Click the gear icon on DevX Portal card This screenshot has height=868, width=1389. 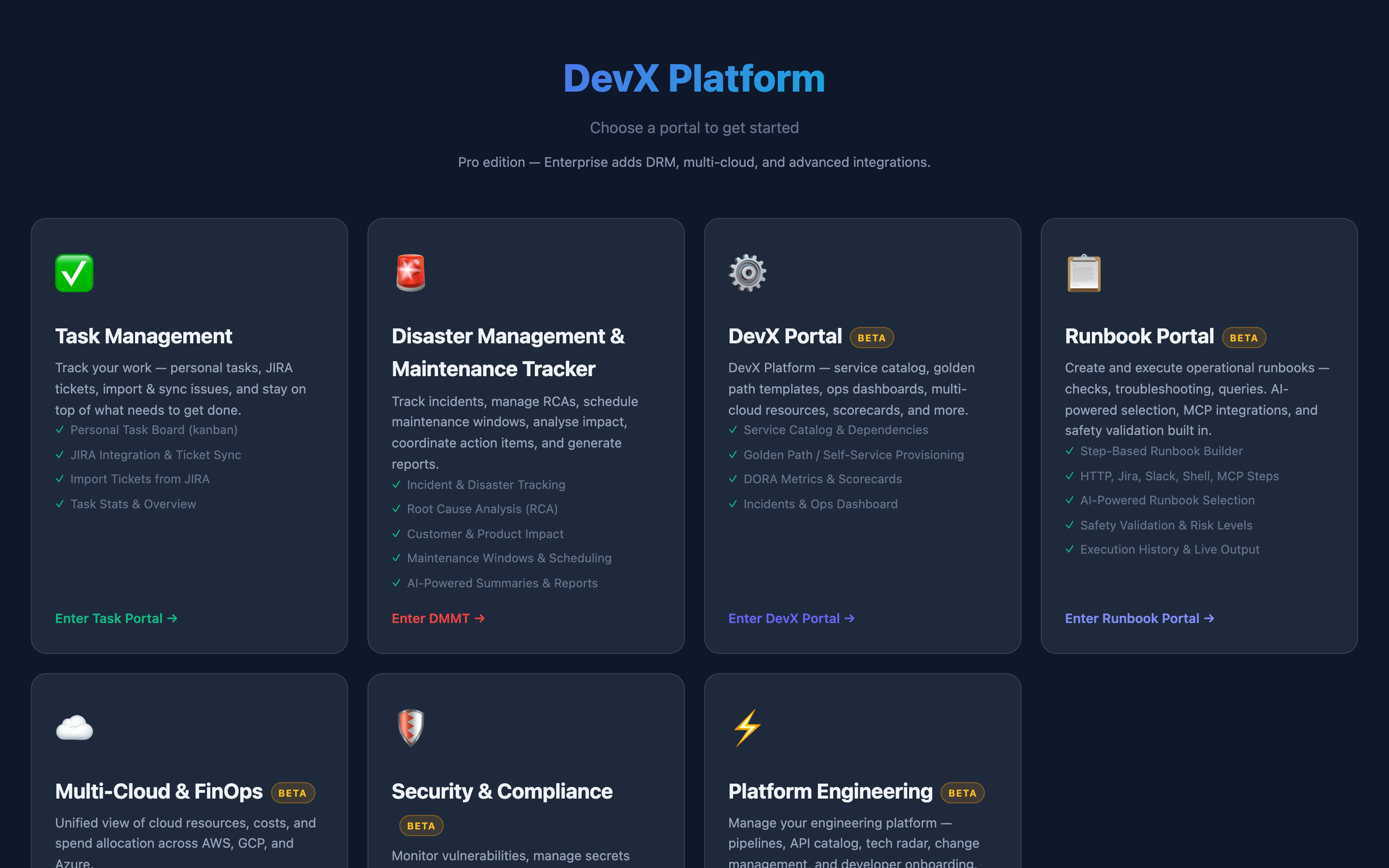(x=747, y=272)
